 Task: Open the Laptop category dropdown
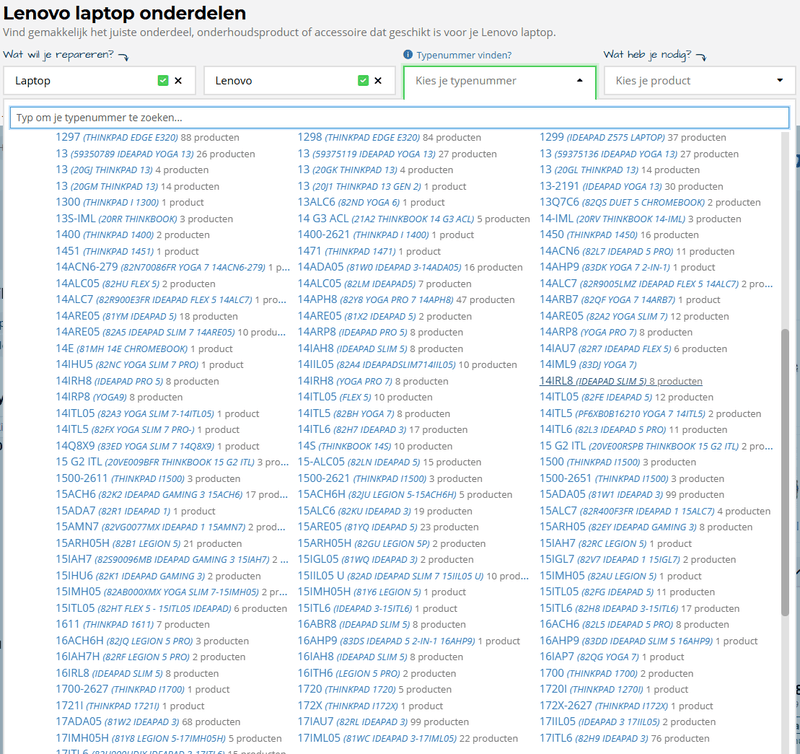click(99, 81)
